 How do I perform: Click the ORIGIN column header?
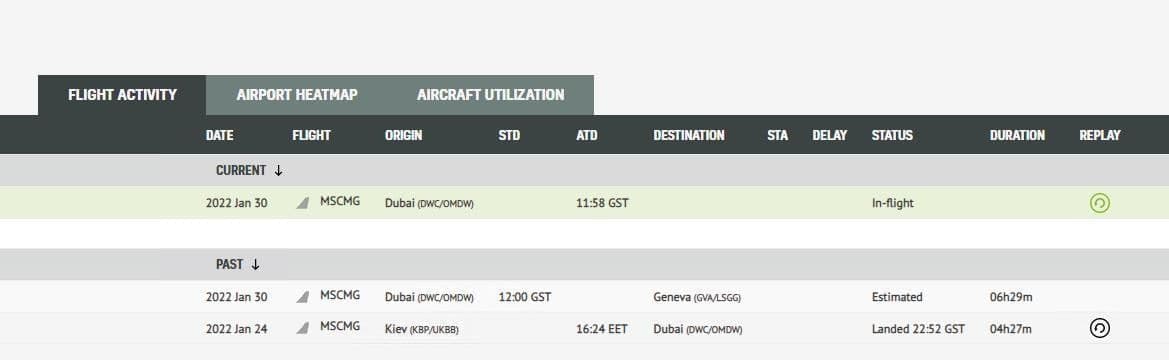pyautogui.click(x=403, y=136)
